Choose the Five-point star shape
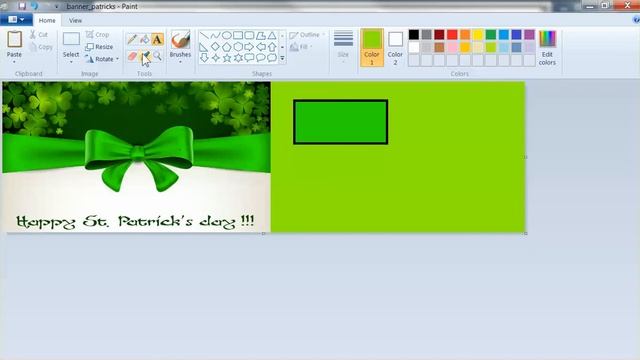The height and width of the screenshot is (360, 640). pos(227,58)
